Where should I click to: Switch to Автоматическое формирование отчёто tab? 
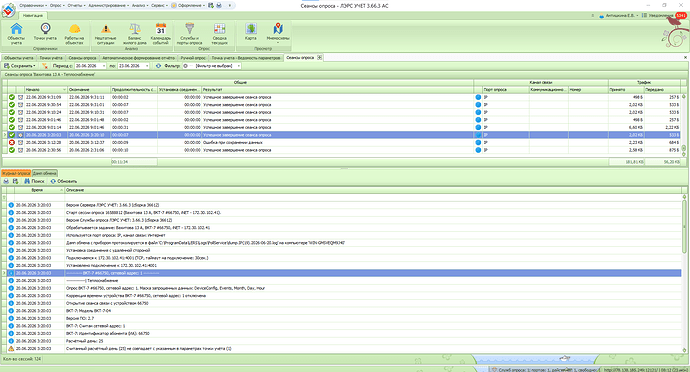point(138,58)
